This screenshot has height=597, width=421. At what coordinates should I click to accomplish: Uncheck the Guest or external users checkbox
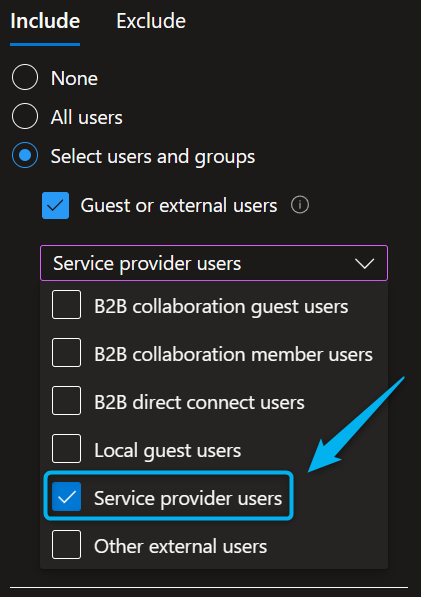click(55, 206)
